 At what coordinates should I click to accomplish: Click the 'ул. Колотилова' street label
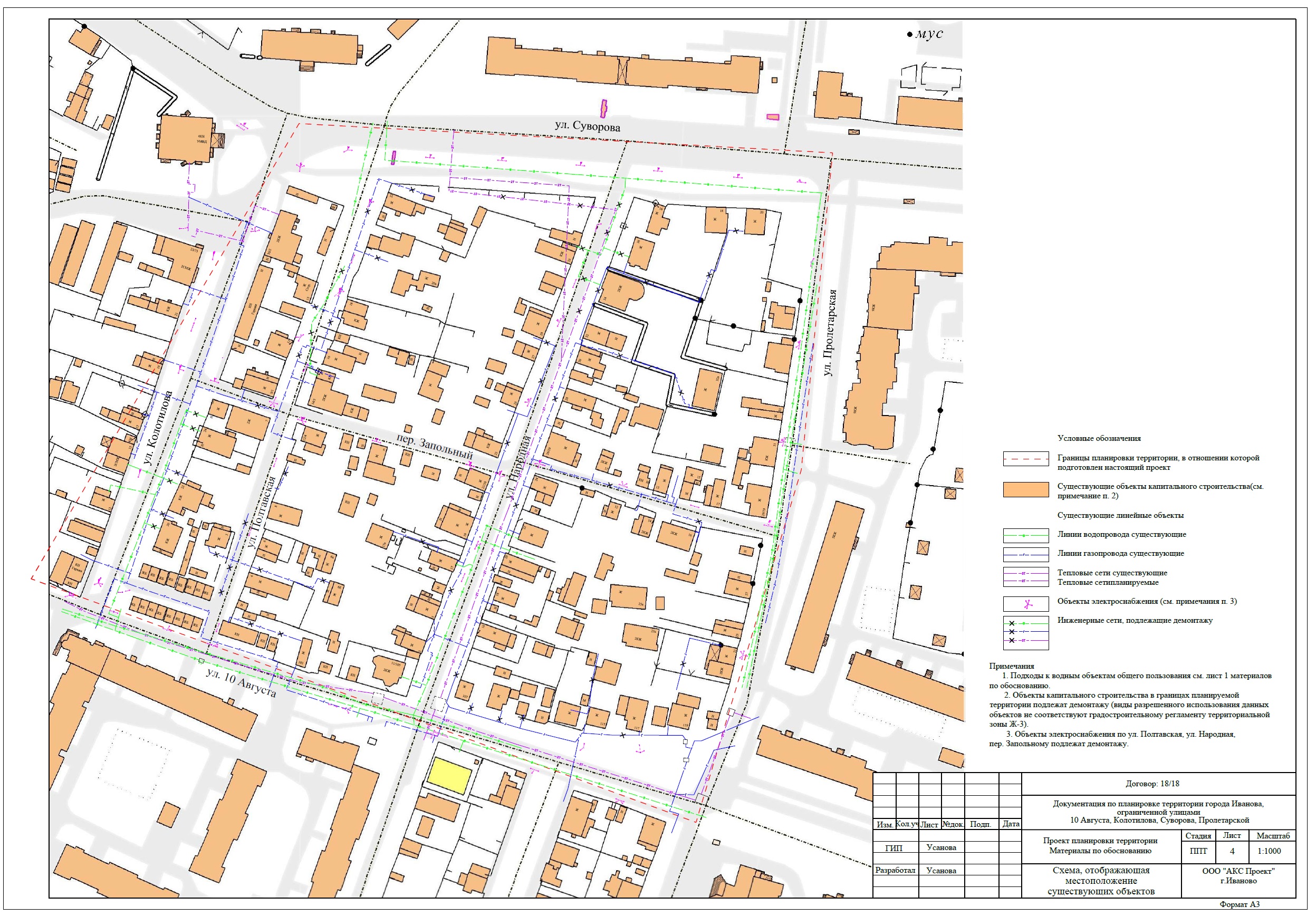coord(158,428)
